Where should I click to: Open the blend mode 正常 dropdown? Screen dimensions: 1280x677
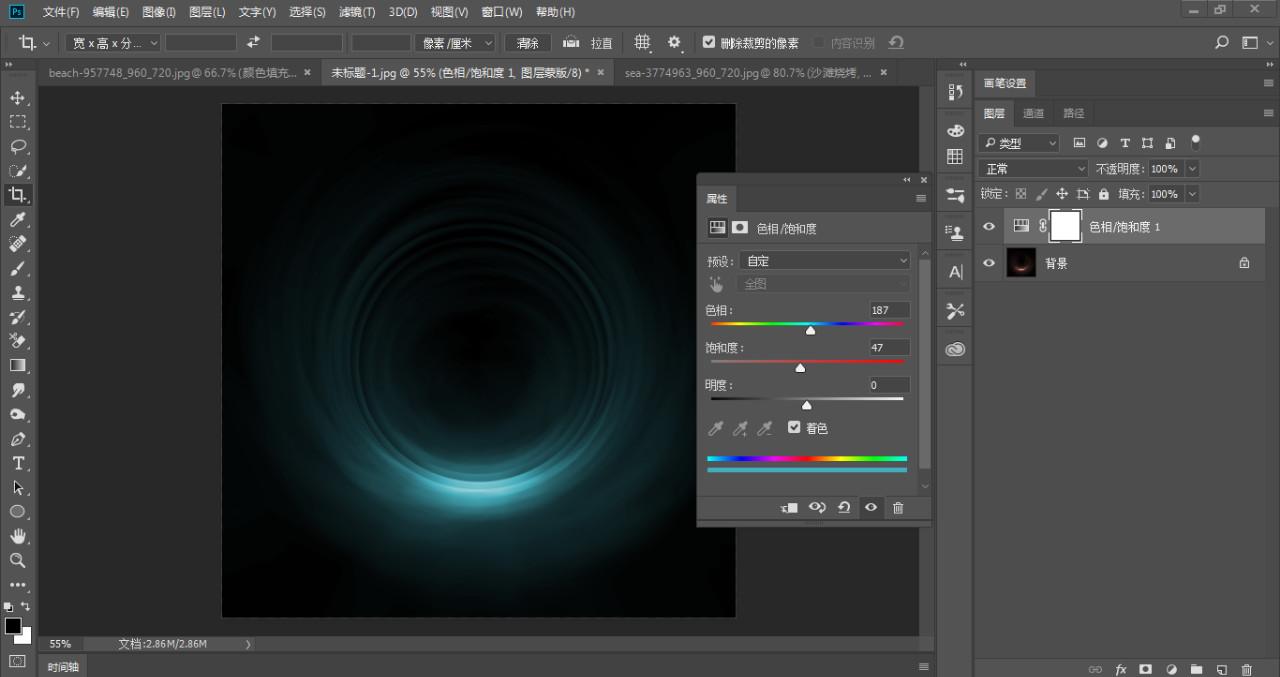coord(1033,169)
